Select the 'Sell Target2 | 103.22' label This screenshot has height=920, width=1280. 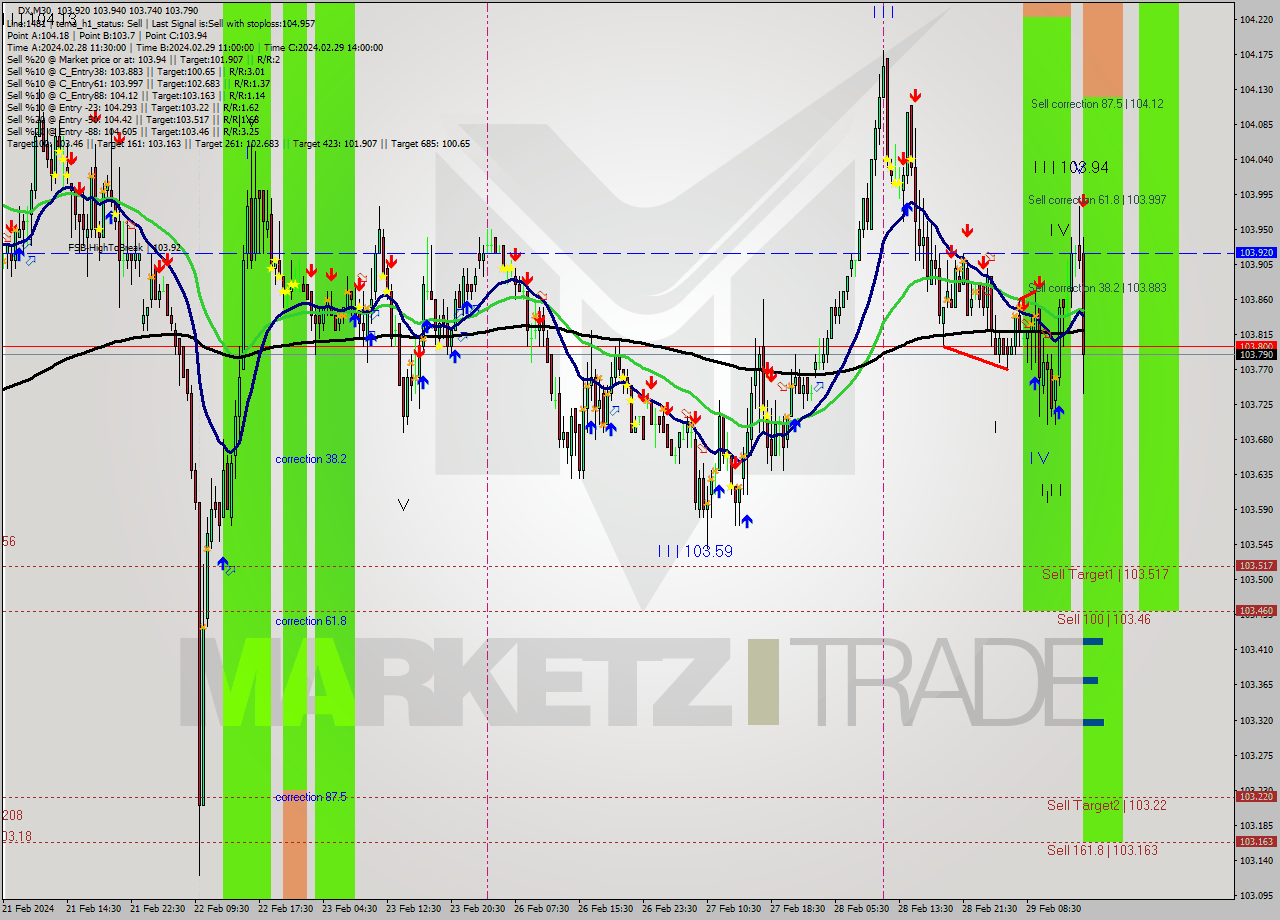coord(1107,805)
